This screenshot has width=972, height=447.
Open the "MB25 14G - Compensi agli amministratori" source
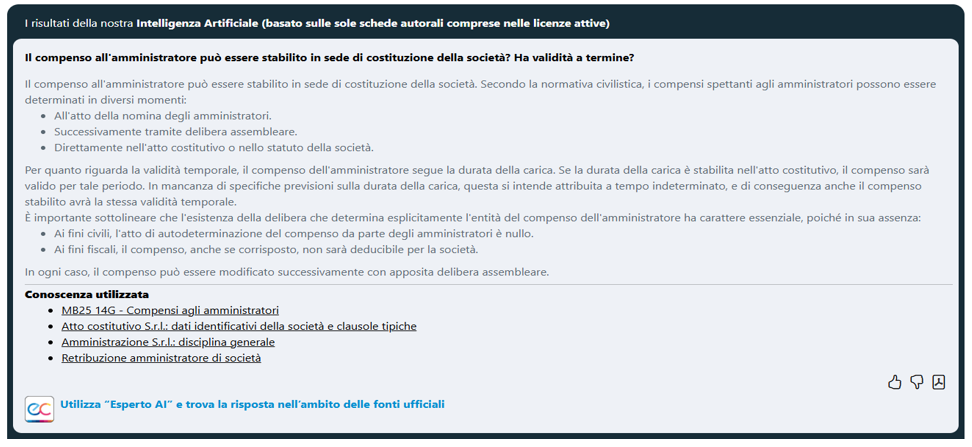170,310
